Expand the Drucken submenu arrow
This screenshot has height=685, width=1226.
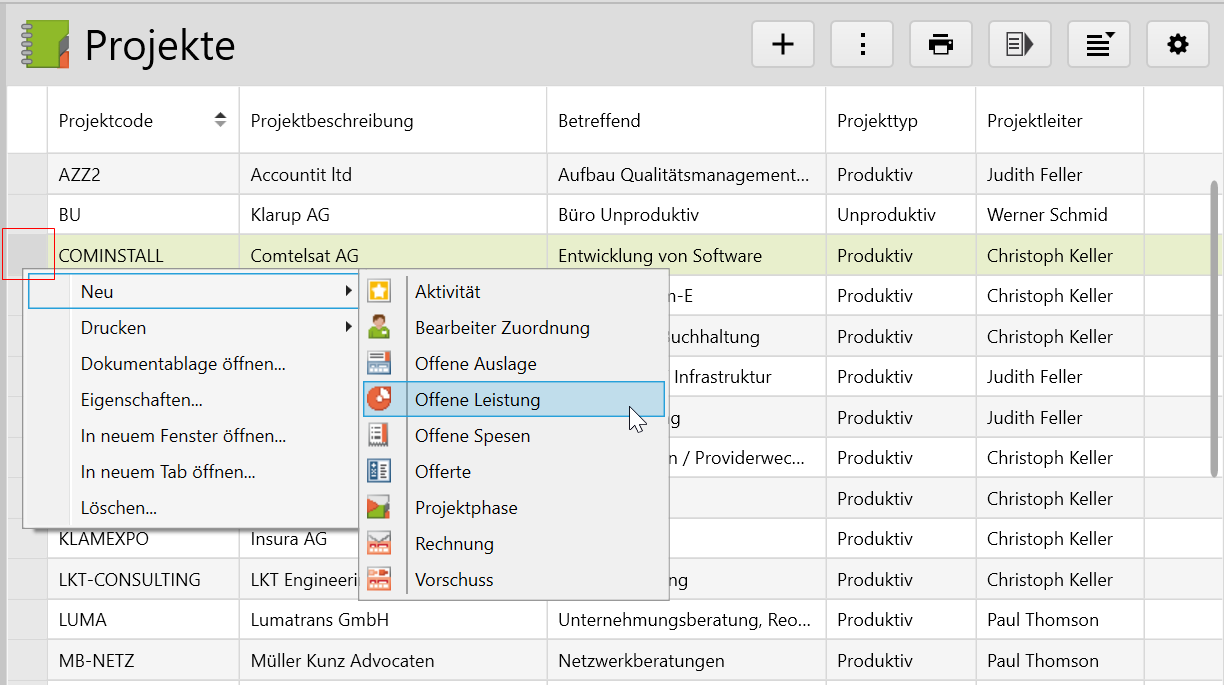click(348, 327)
